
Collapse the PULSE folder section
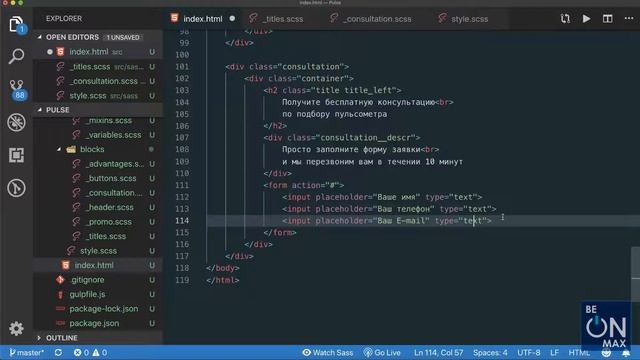[x=58, y=110]
